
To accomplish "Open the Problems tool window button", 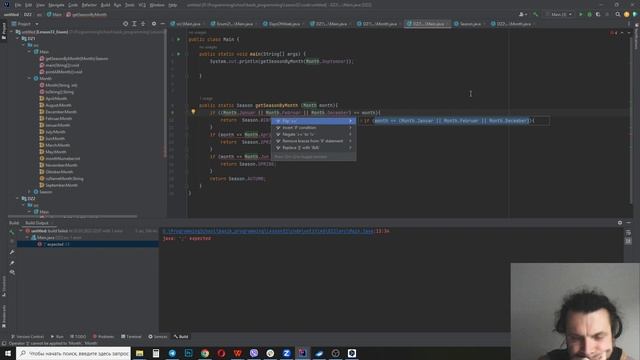I will pyautogui.click(x=103, y=337).
